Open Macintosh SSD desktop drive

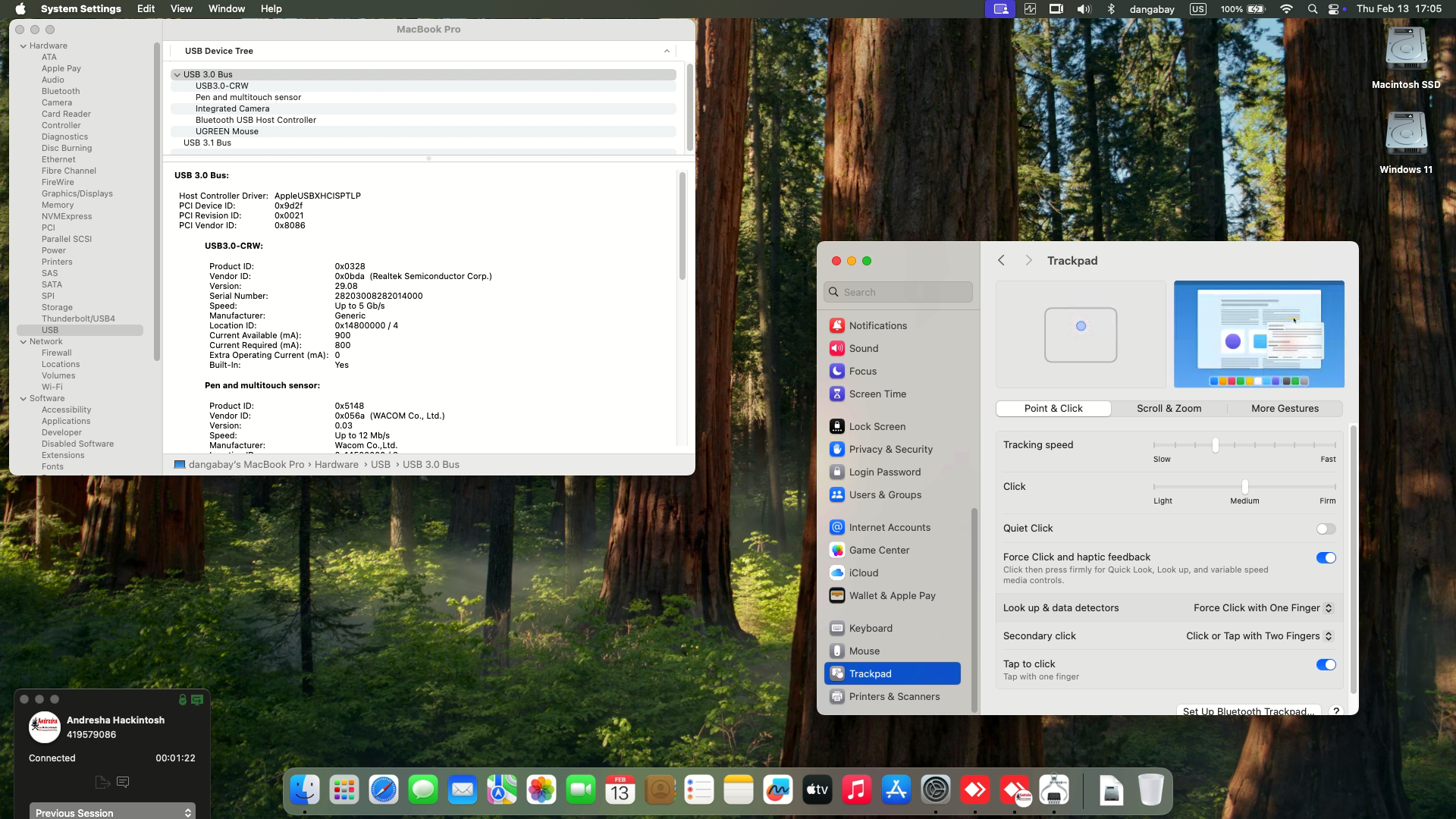1406,58
